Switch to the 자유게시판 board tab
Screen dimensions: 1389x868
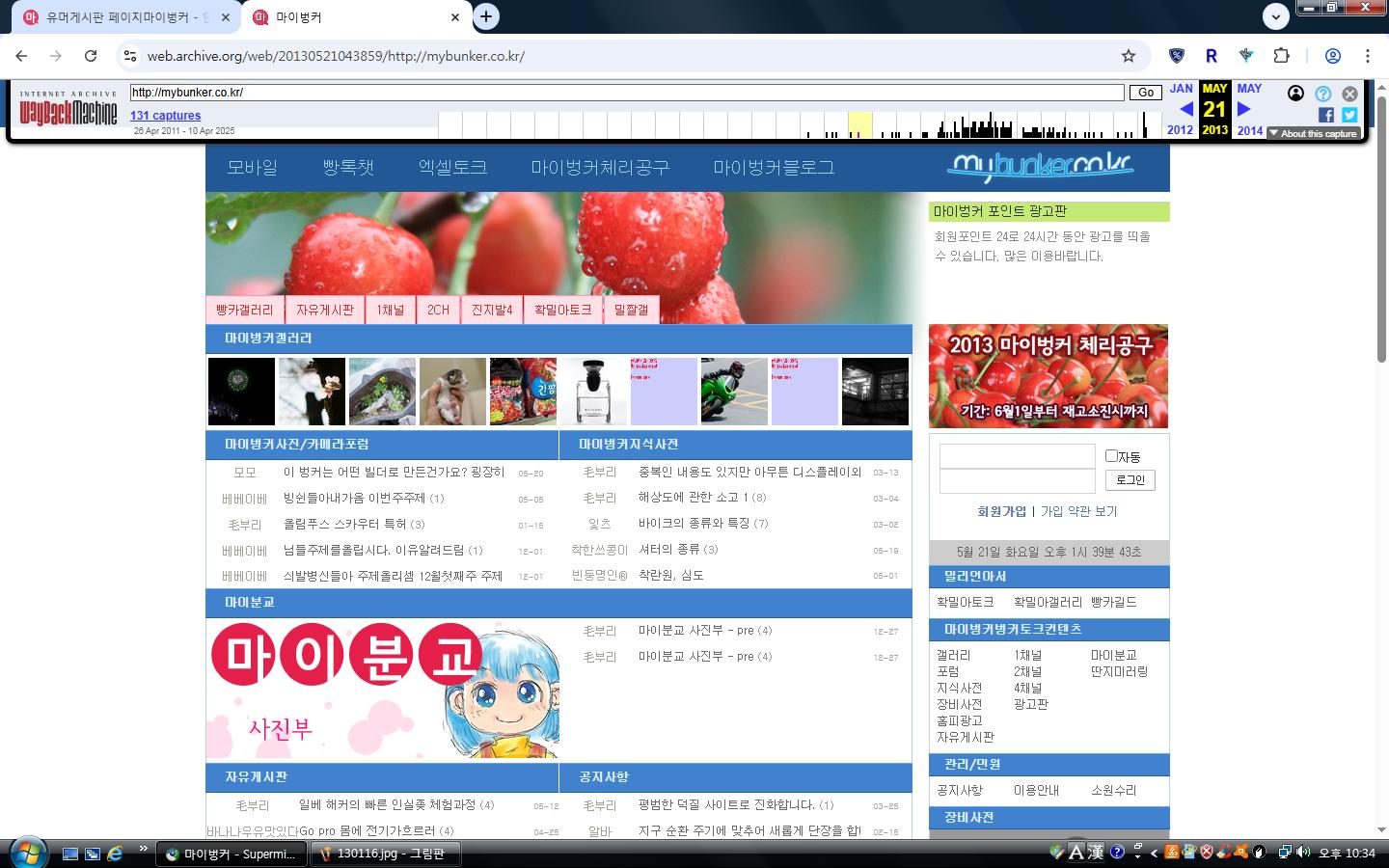coord(324,310)
